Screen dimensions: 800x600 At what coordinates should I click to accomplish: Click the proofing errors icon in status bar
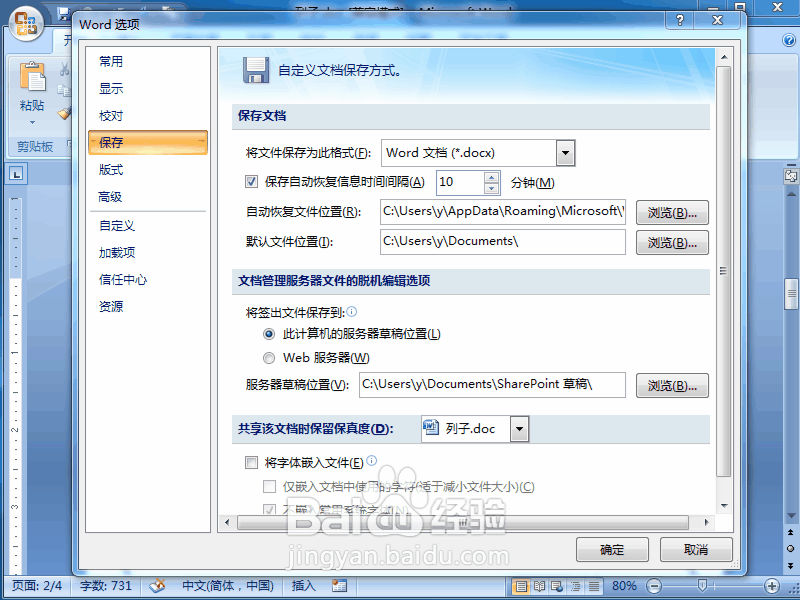[157, 585]
